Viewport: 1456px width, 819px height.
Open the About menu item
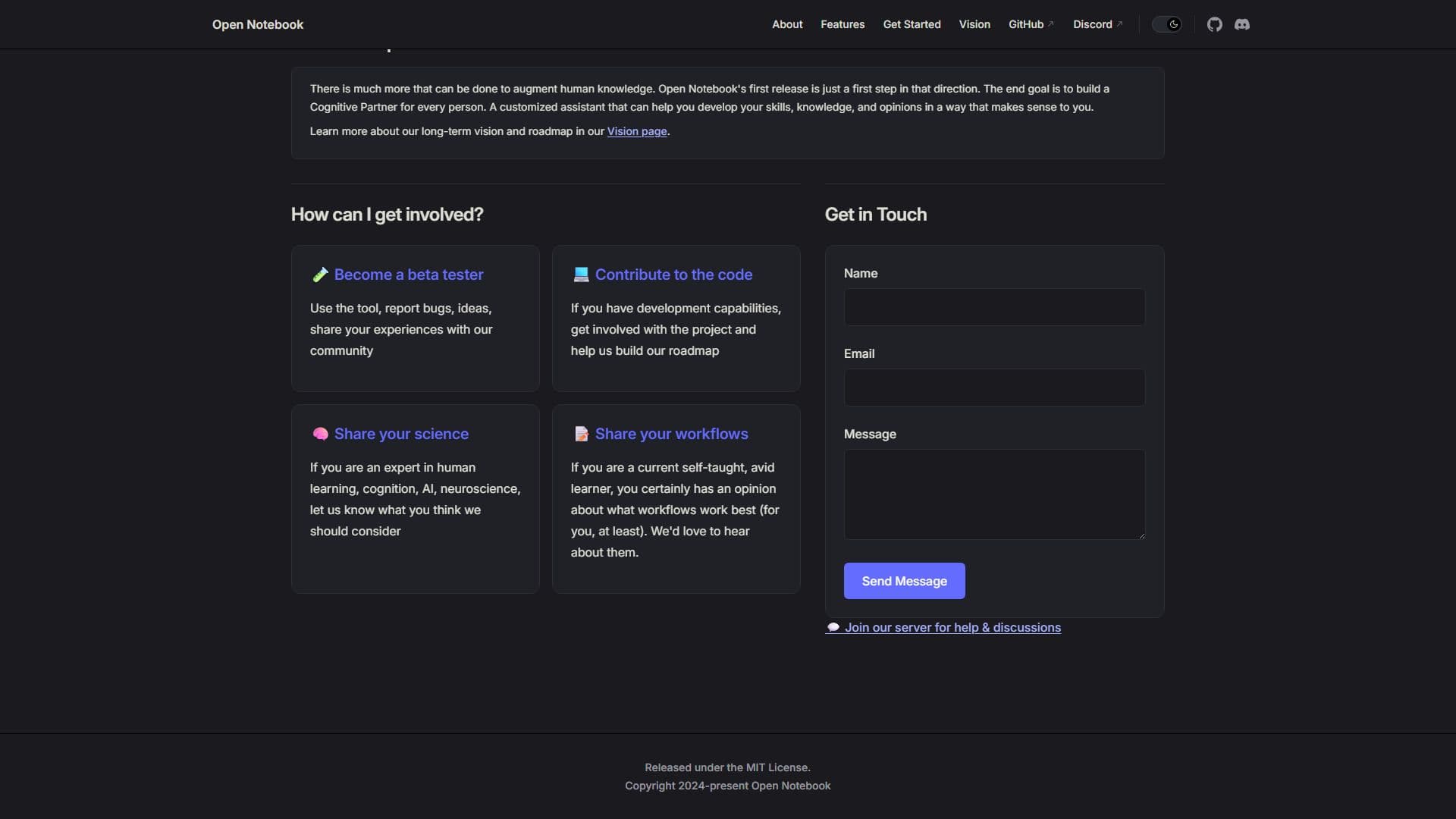point(787,24)
